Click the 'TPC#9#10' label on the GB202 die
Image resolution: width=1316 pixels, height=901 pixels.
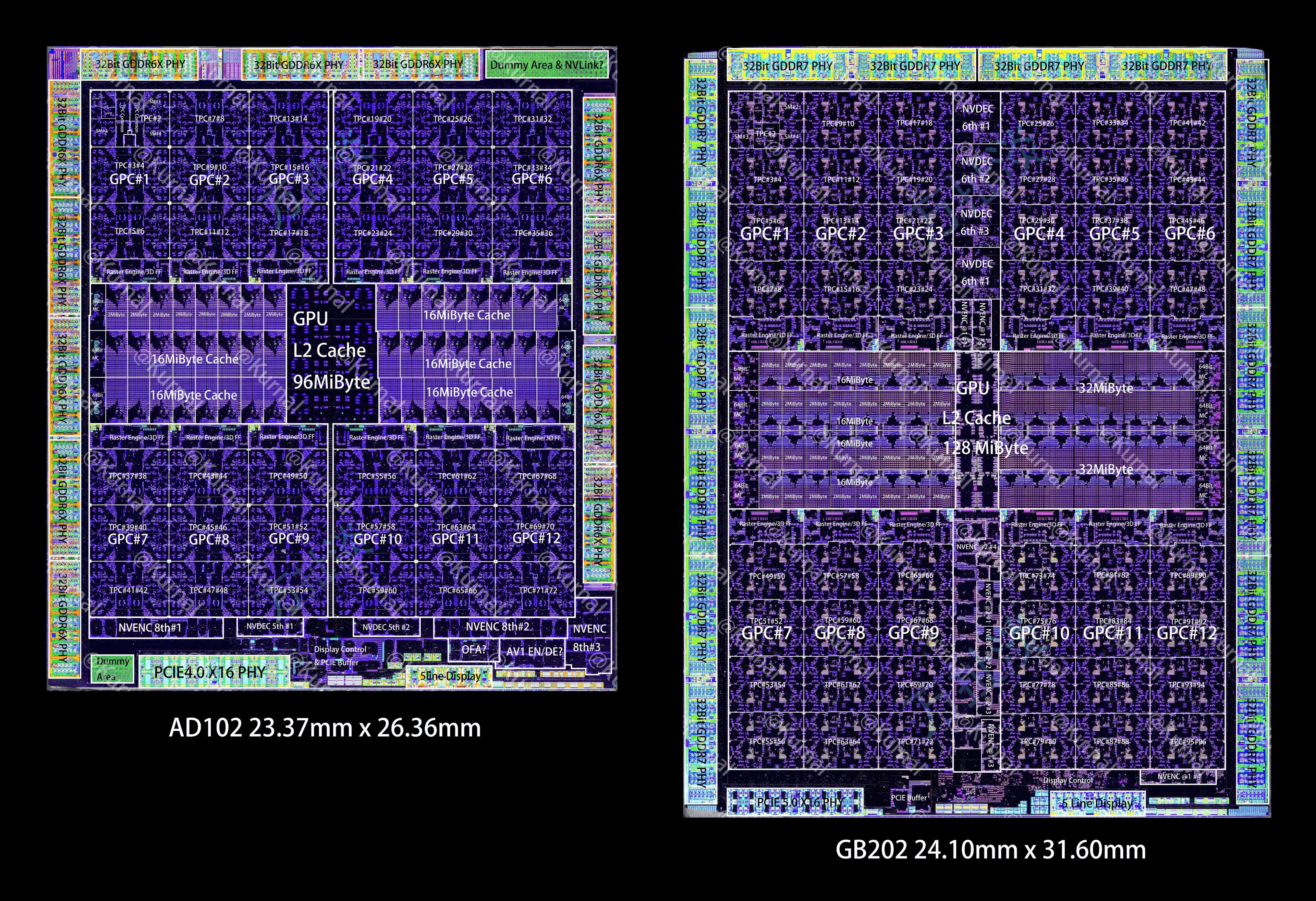[838, 123]
